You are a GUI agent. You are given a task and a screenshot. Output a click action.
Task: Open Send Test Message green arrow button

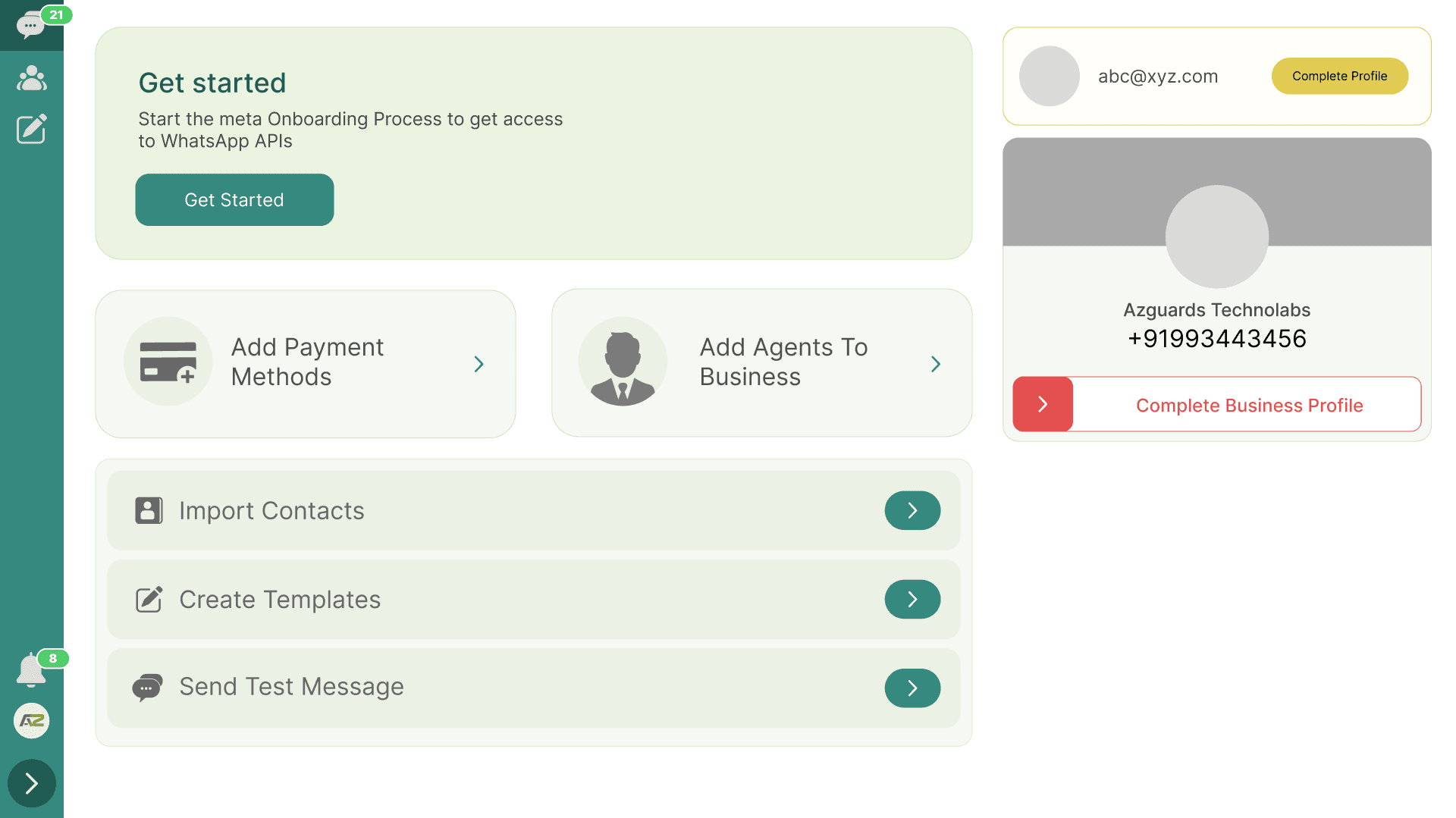[x=912, y=688]
